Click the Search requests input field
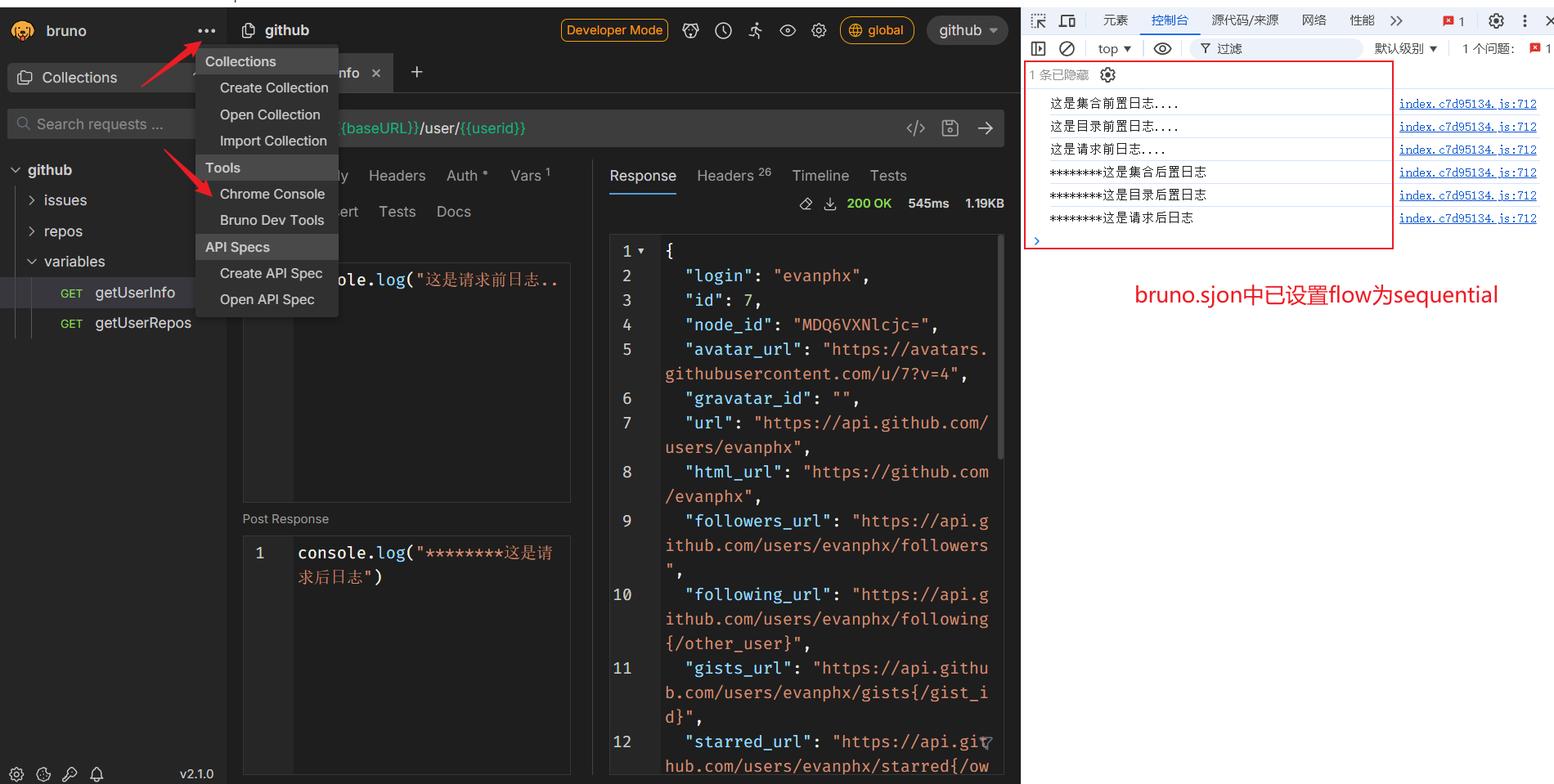 point(101,124)
